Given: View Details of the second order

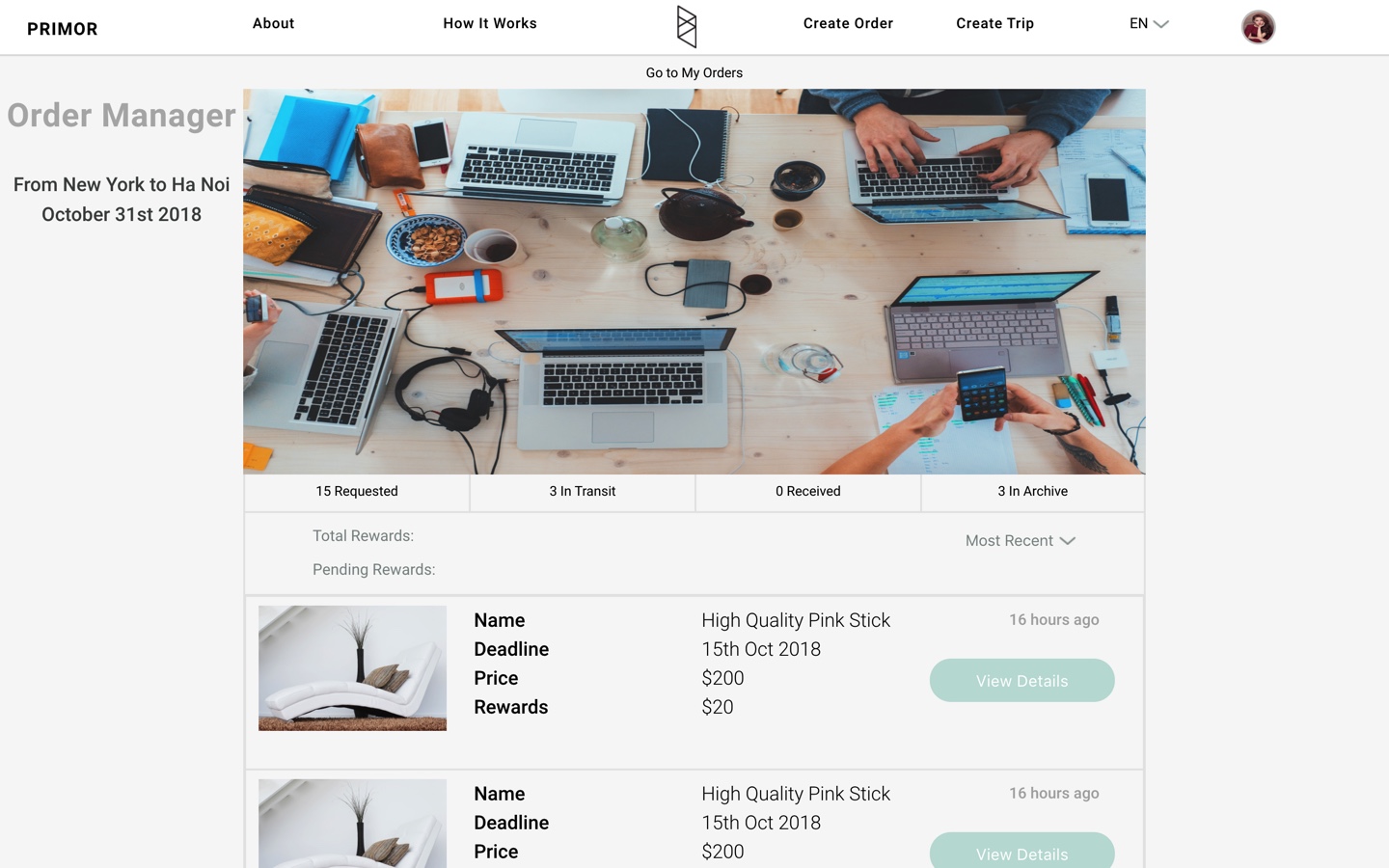Looking at the screenshot, I should pos(1021,853).
